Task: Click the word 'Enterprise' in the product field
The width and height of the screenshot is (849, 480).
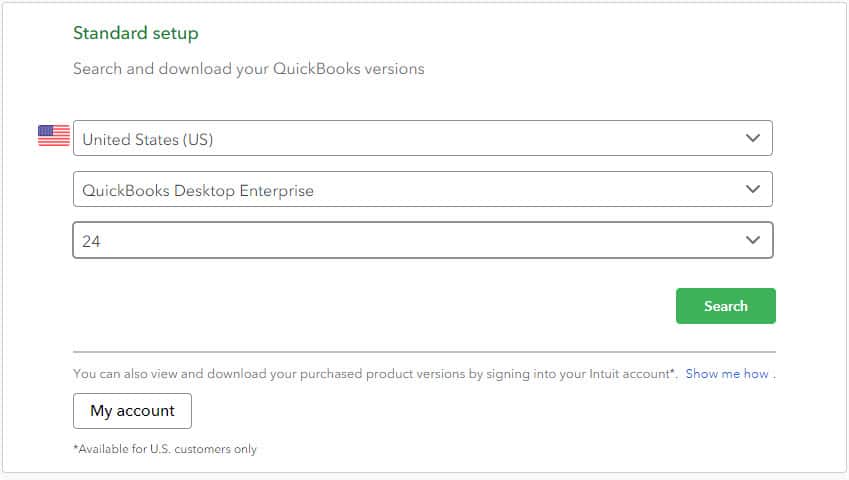Action: (277, 190)
